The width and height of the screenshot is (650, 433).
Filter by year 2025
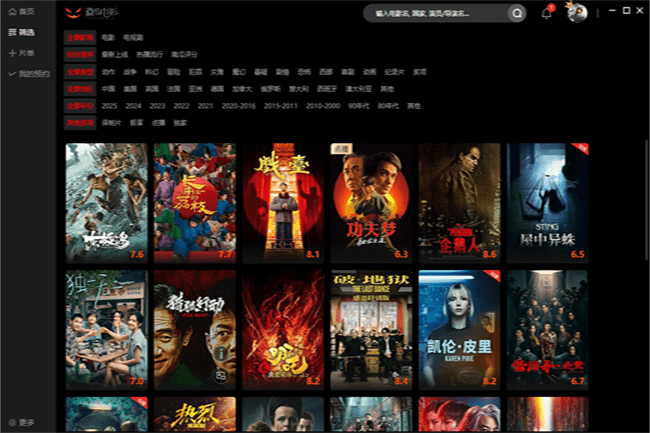109,106
